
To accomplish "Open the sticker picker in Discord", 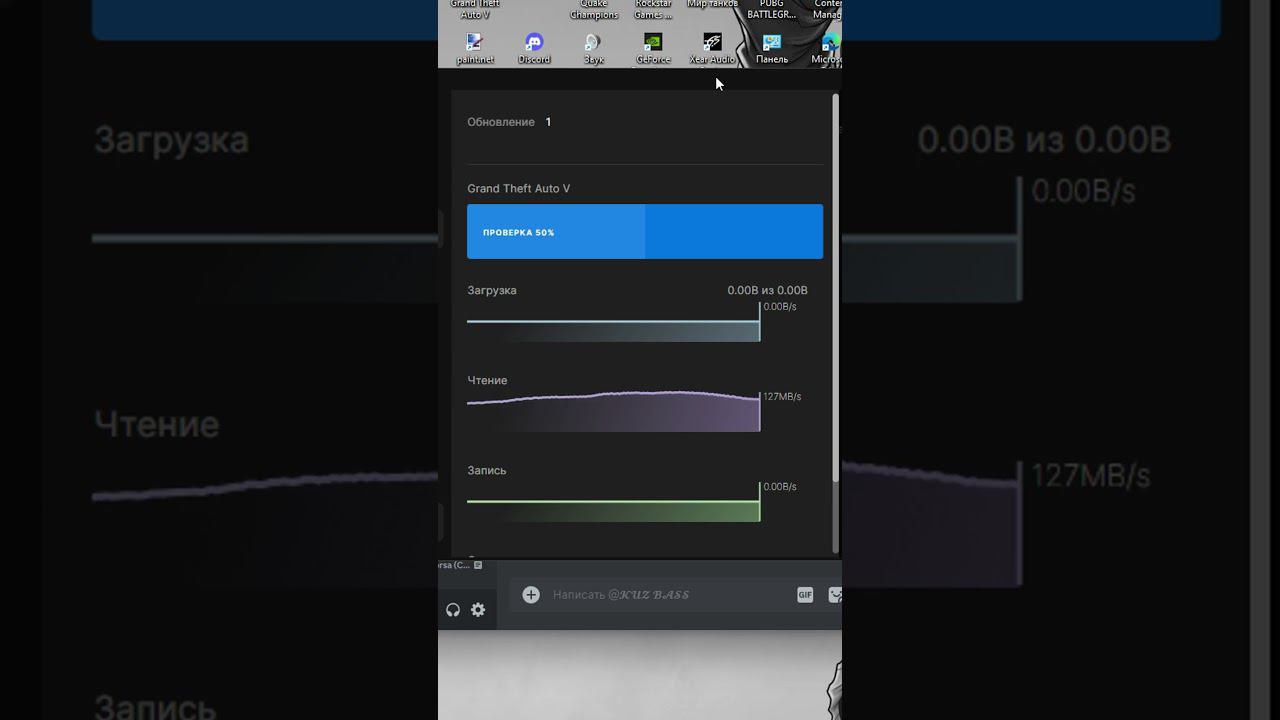I will point(835,595).
